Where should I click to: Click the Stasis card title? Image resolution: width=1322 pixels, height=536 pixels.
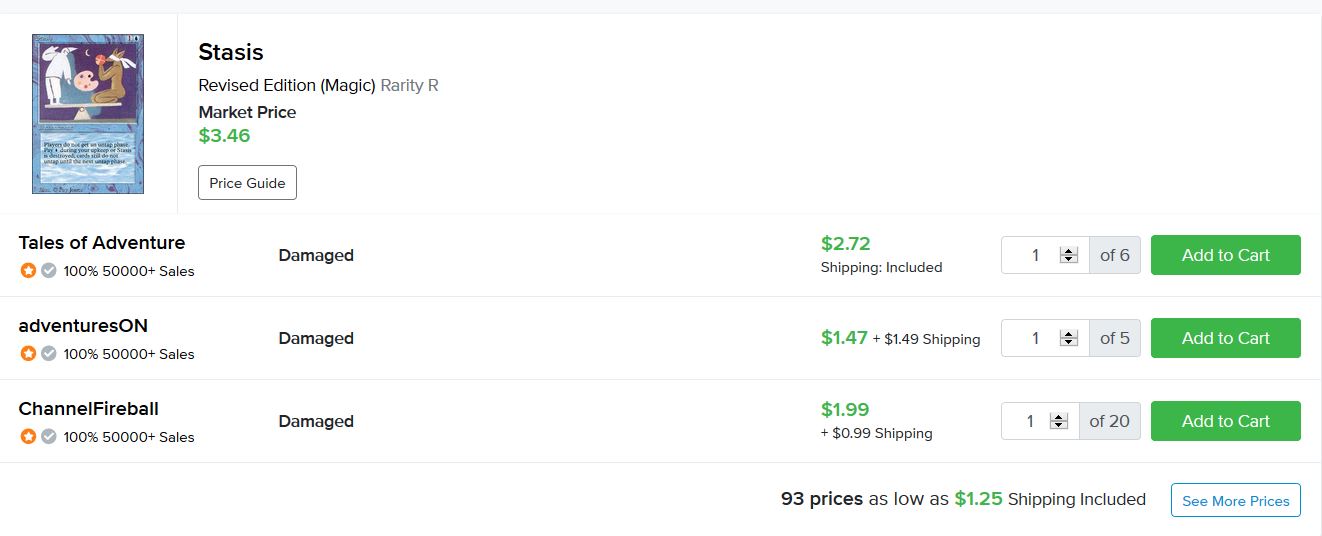click(x=231, y=52)
